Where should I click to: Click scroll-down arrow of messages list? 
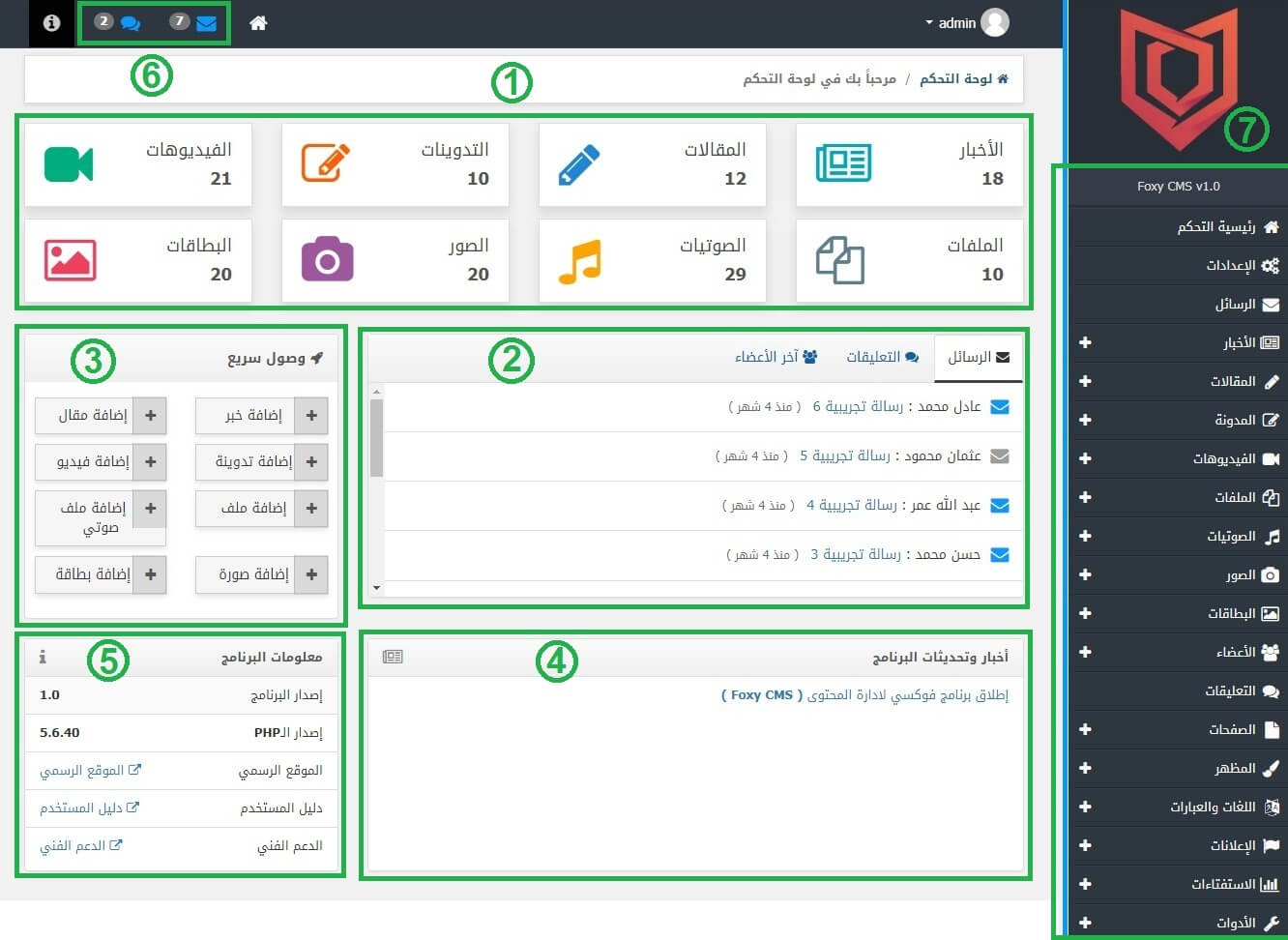[377, 587]
